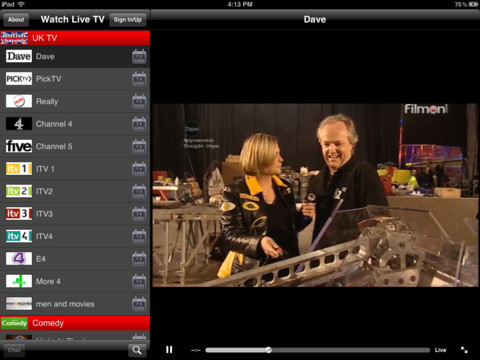Screen dimensions: 480x360
Task: Open TV guide for E4
Action: pyautogui.click(x=139, y=259)
